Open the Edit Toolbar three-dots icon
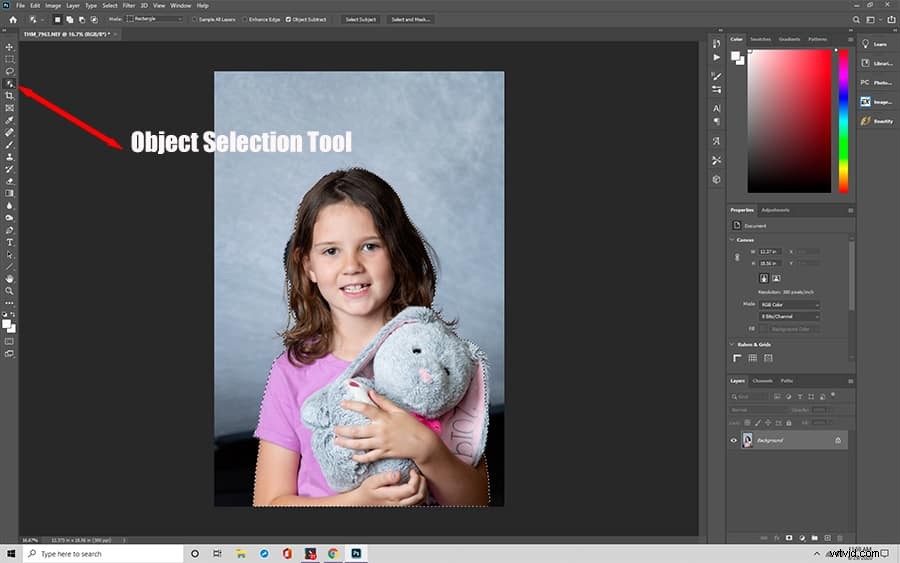Image resolution: width=900 pixels, height=563 pixels. point(9,303)
